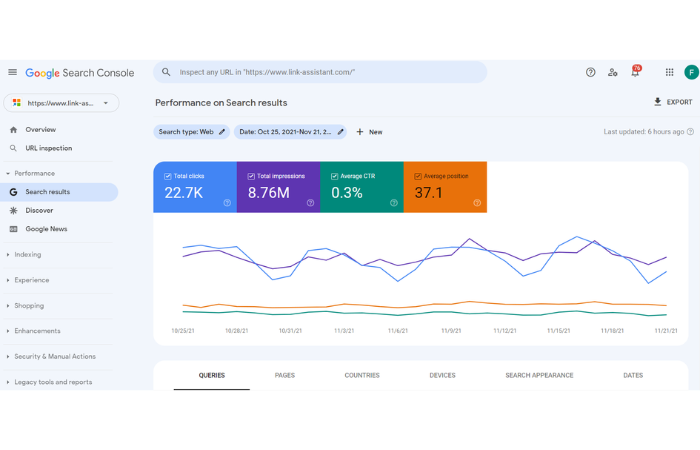Click help icon on Average position card
The height and width of the screenshot is (450, 700).
[477, 203]
